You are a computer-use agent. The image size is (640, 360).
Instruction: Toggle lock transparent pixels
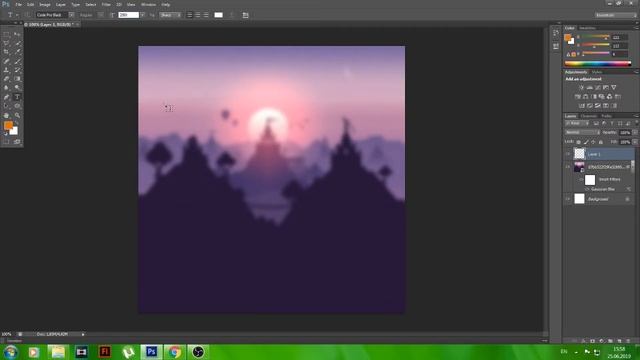point(578,142)
